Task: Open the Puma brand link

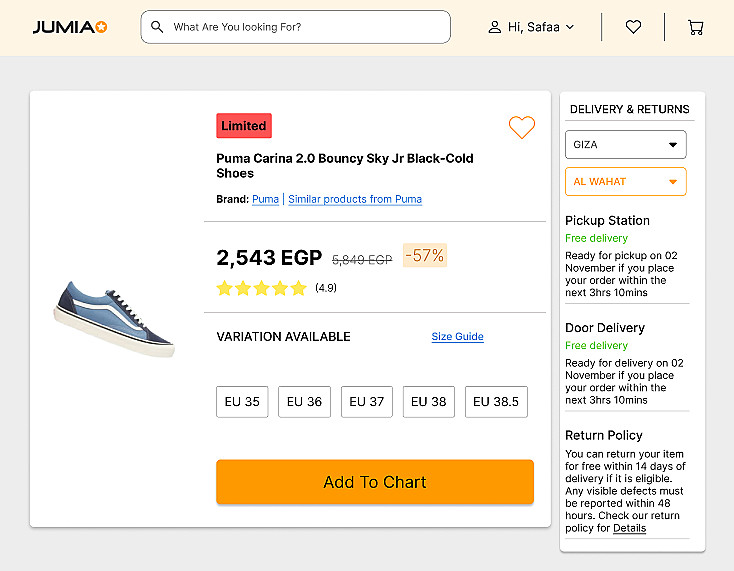Action: [x=265, y=199]
